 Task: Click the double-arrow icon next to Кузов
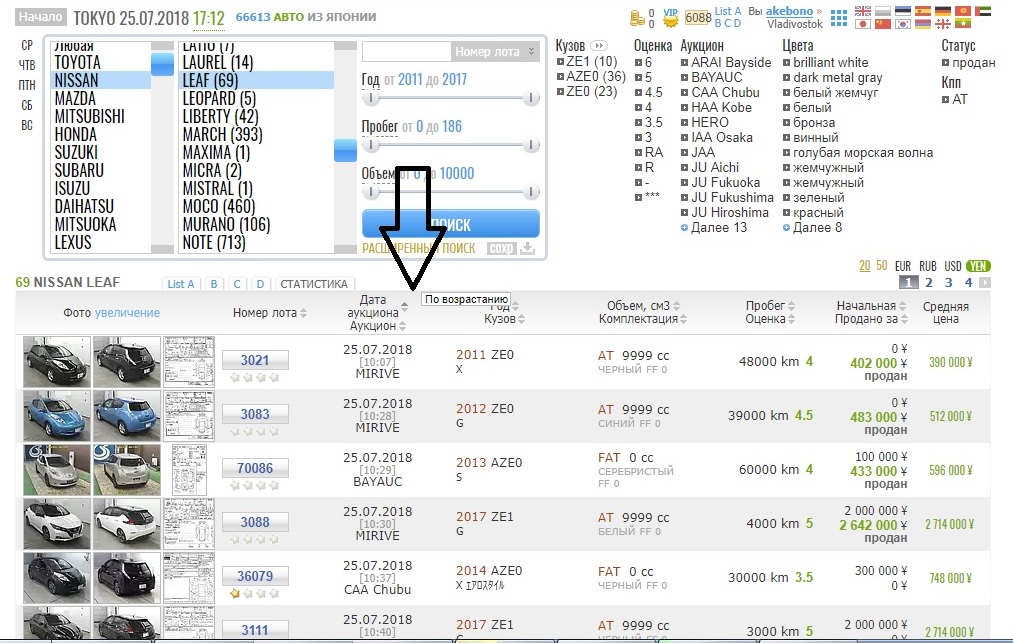tap(599, 45)
